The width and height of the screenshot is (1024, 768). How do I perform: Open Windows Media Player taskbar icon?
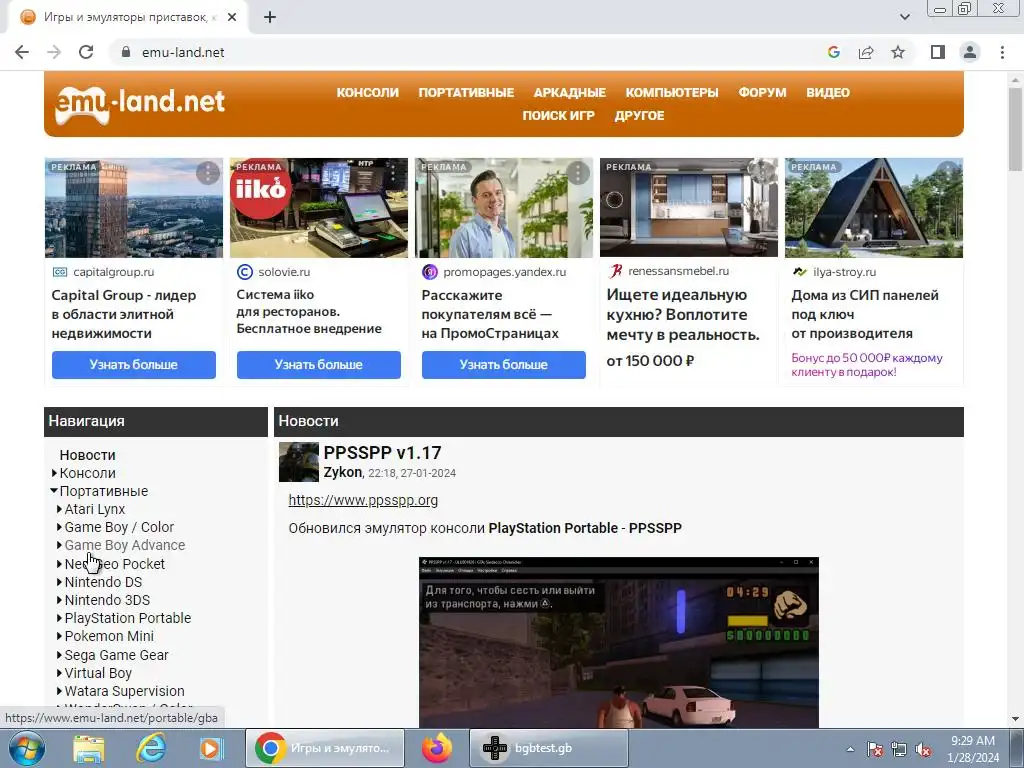point(211,748)
